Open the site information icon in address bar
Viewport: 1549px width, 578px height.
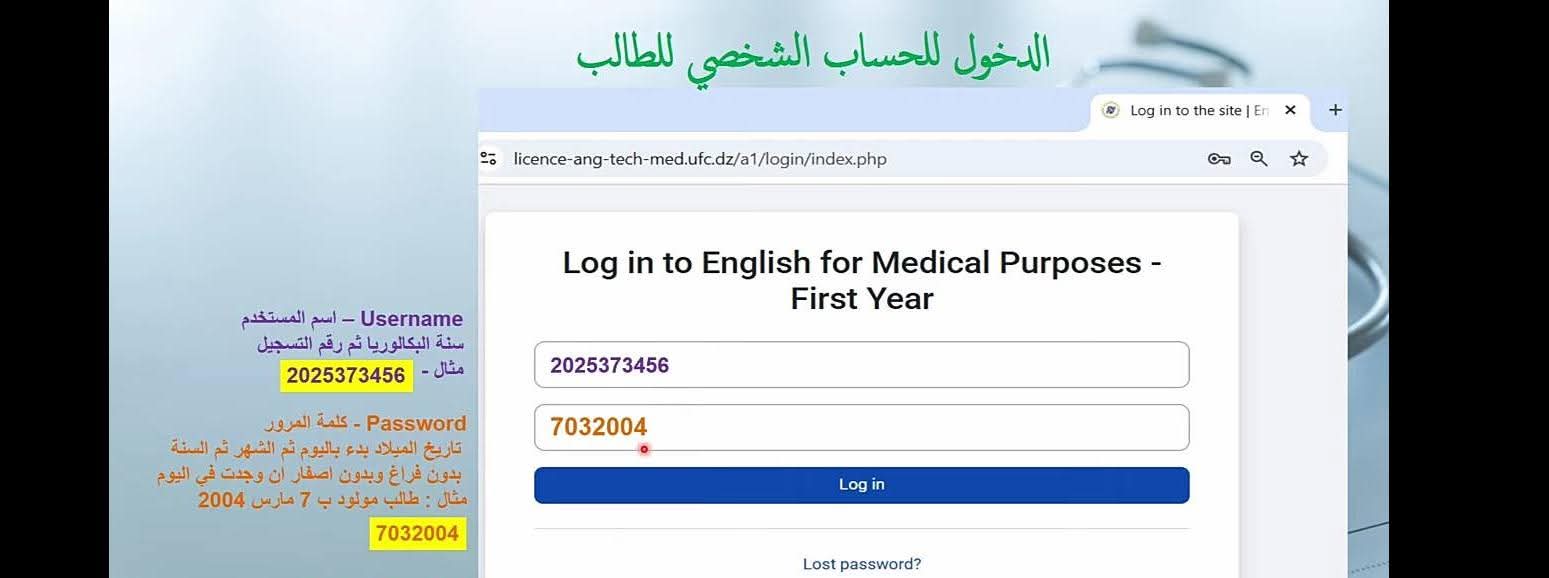(x=488, y=158)
